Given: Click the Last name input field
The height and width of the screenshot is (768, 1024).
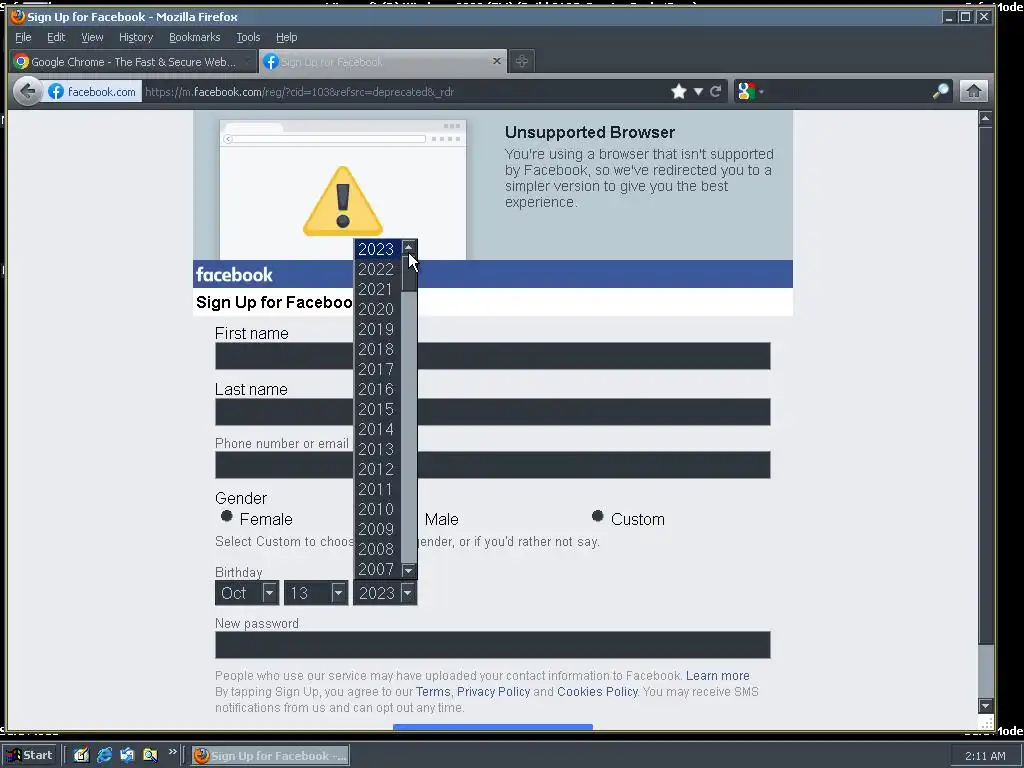Looking at the screenshot, I should [492, 412].
